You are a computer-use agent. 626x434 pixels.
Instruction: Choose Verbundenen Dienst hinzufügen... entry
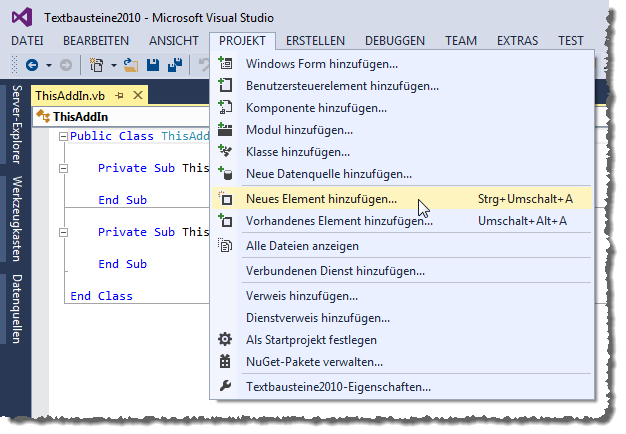pyautogui.click(x=402, y=271)
